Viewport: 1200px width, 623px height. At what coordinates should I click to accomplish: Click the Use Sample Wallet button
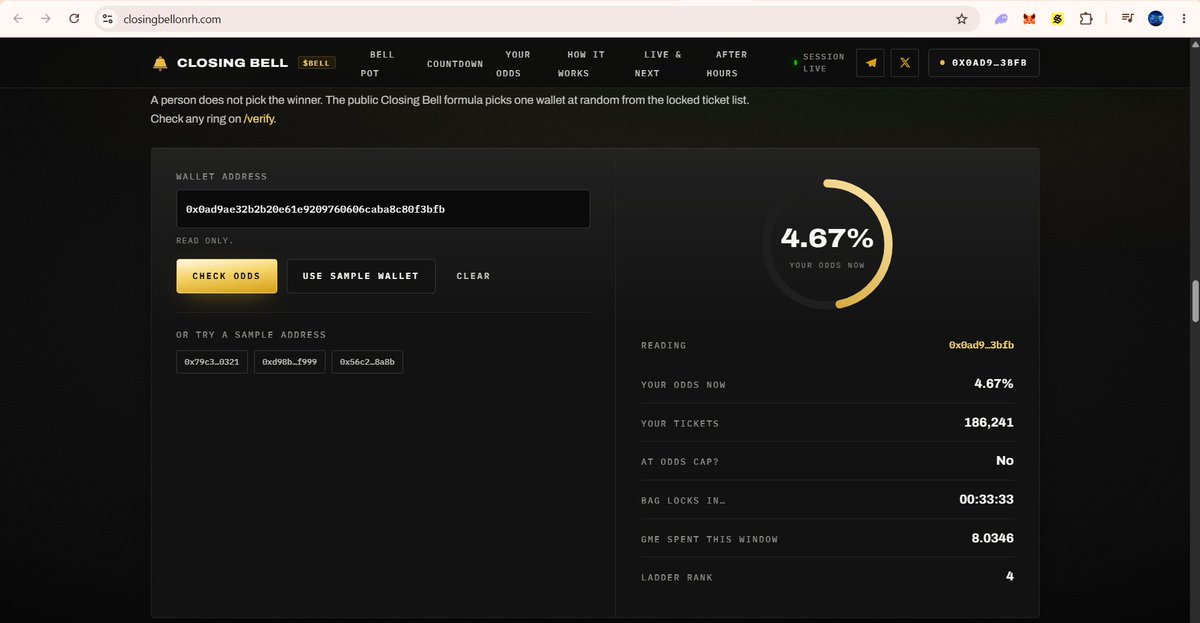tap(361, 276)
